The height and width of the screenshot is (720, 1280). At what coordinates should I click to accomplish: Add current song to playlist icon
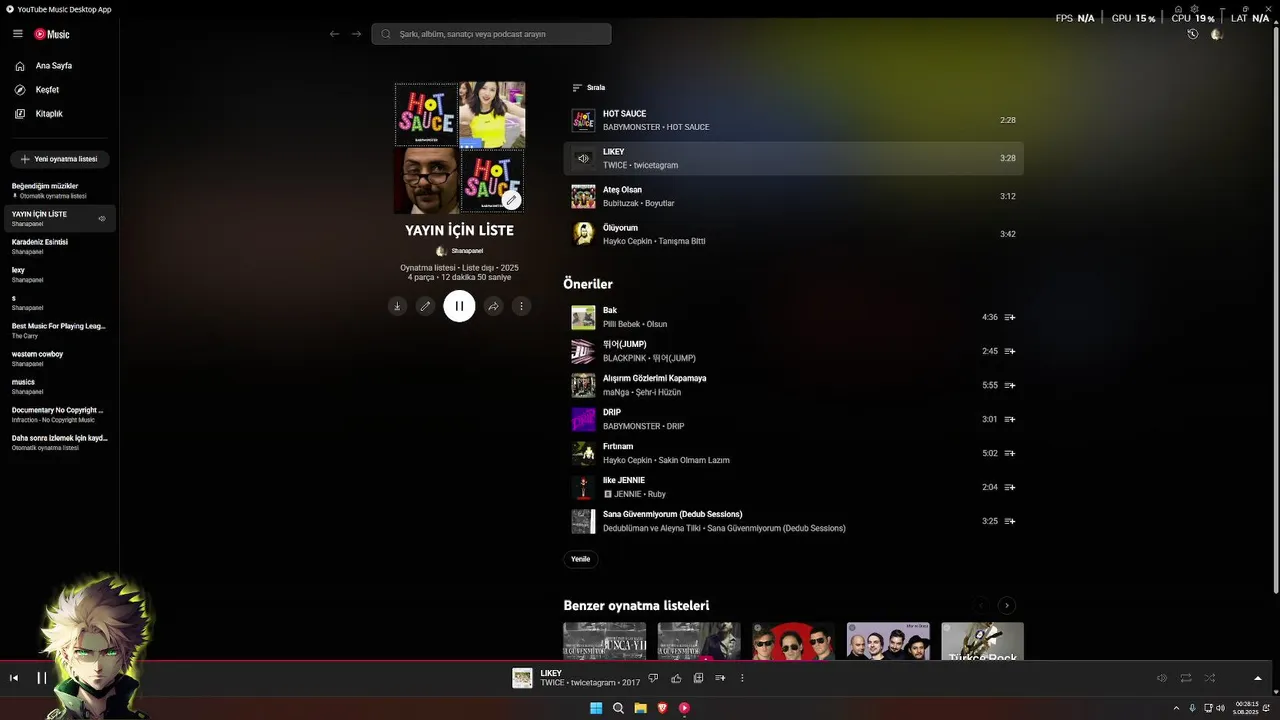pyautogui.click(x=720, y=678)
